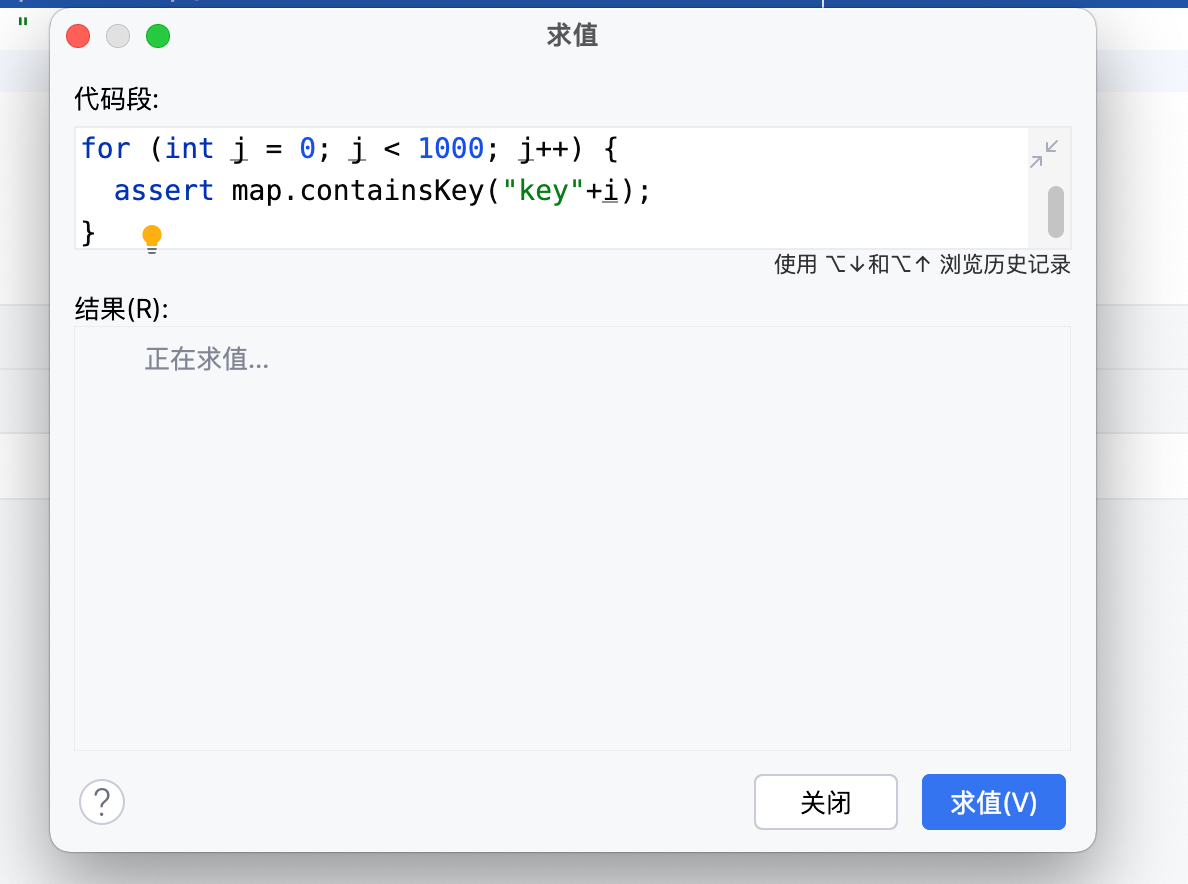Close the 求值 dialog with red button
1188x884 pixels.
78,37
